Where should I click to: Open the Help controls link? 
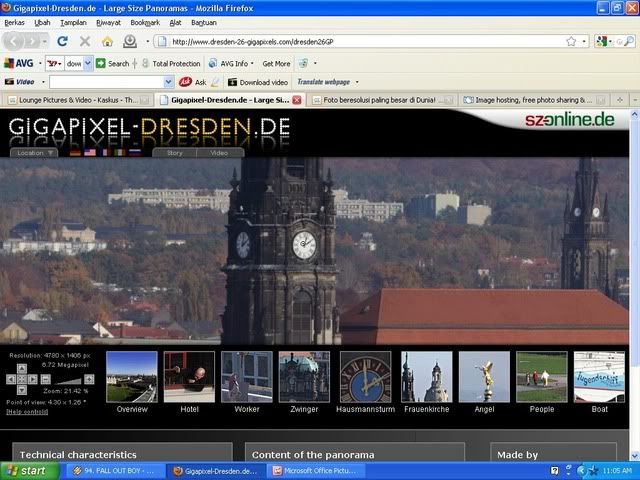click(x=27, y=412)
